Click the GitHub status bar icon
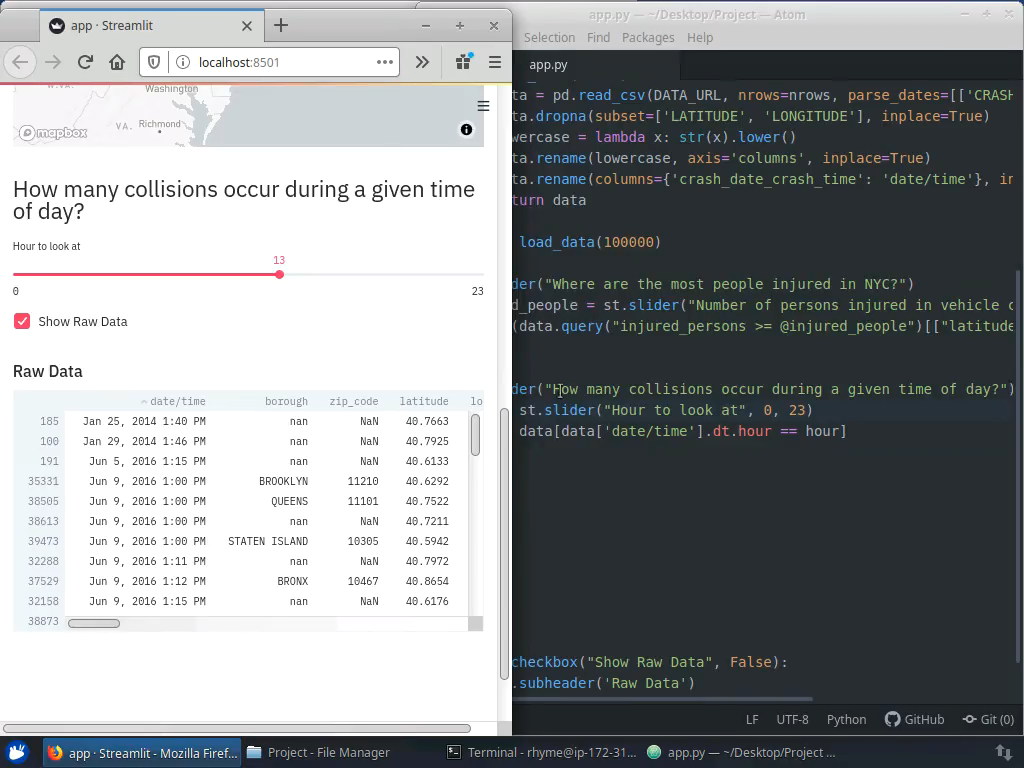The height and width of the screenshot is (768, 1024). click(914, 719)
